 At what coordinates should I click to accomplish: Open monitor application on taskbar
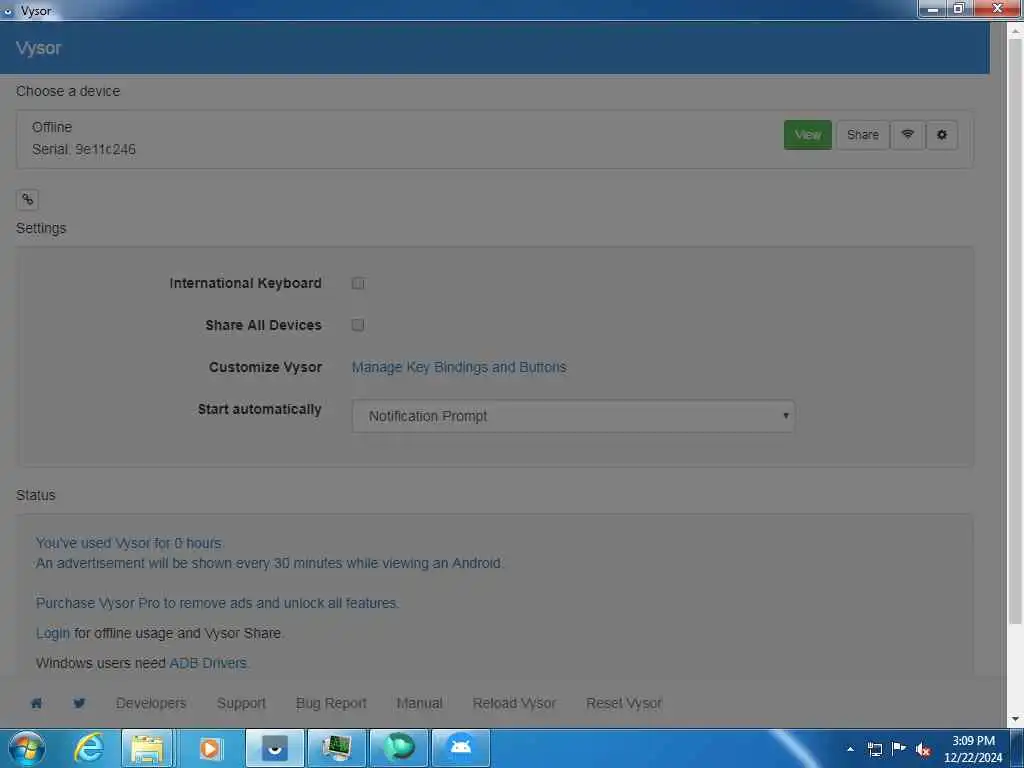[336, 748]
